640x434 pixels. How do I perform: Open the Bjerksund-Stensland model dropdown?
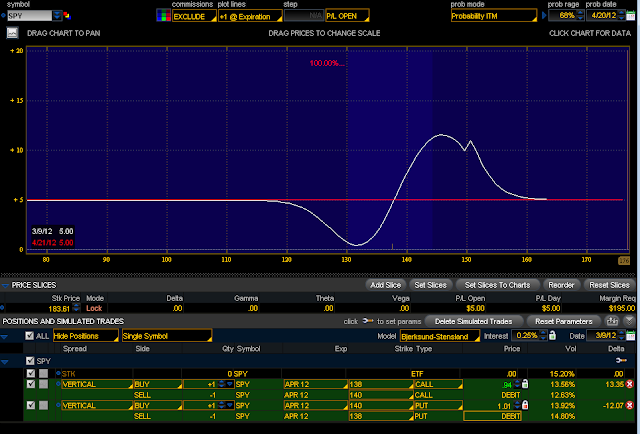440,336
